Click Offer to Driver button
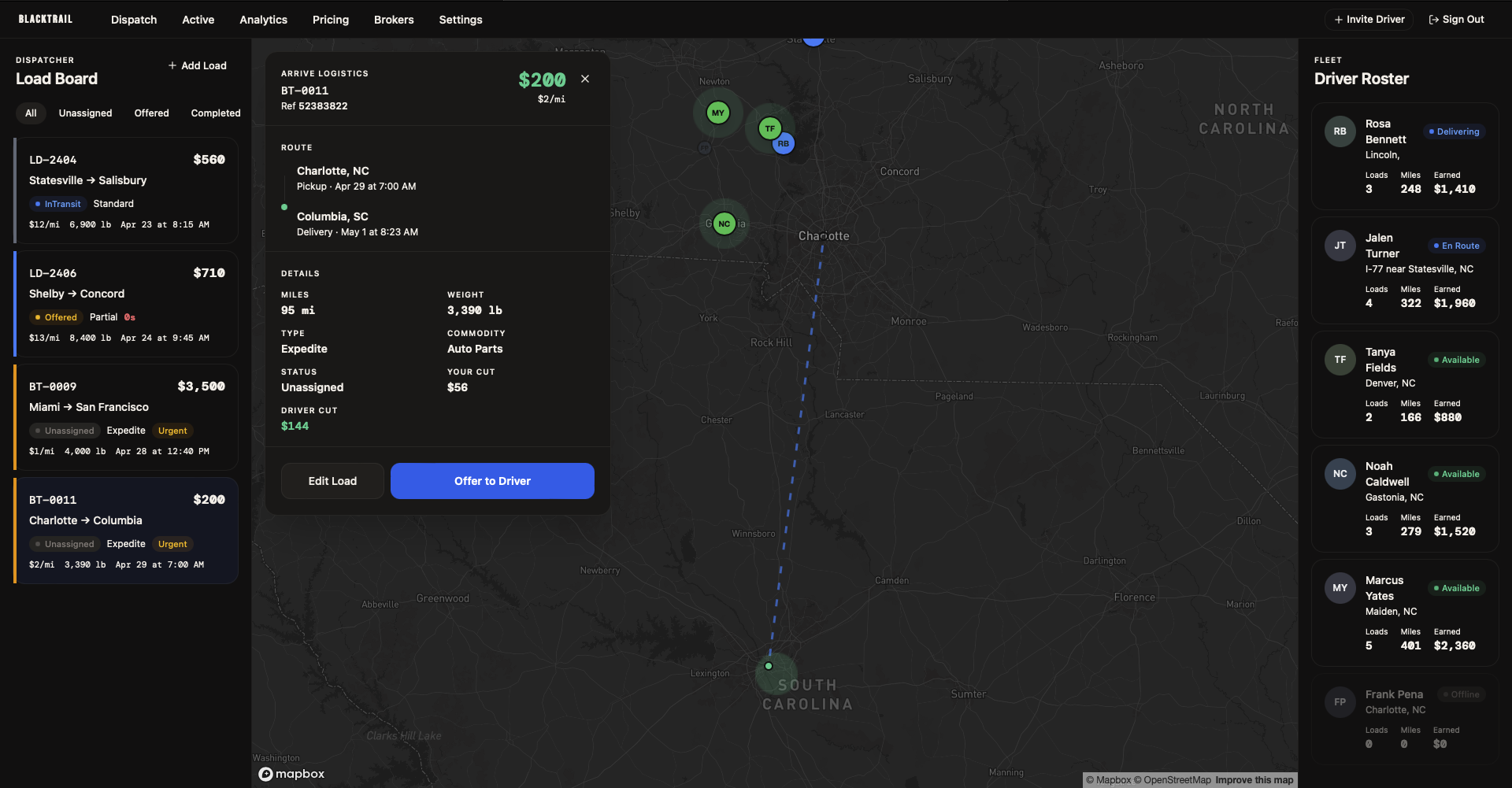1512x788 pixels. (492, 481)
